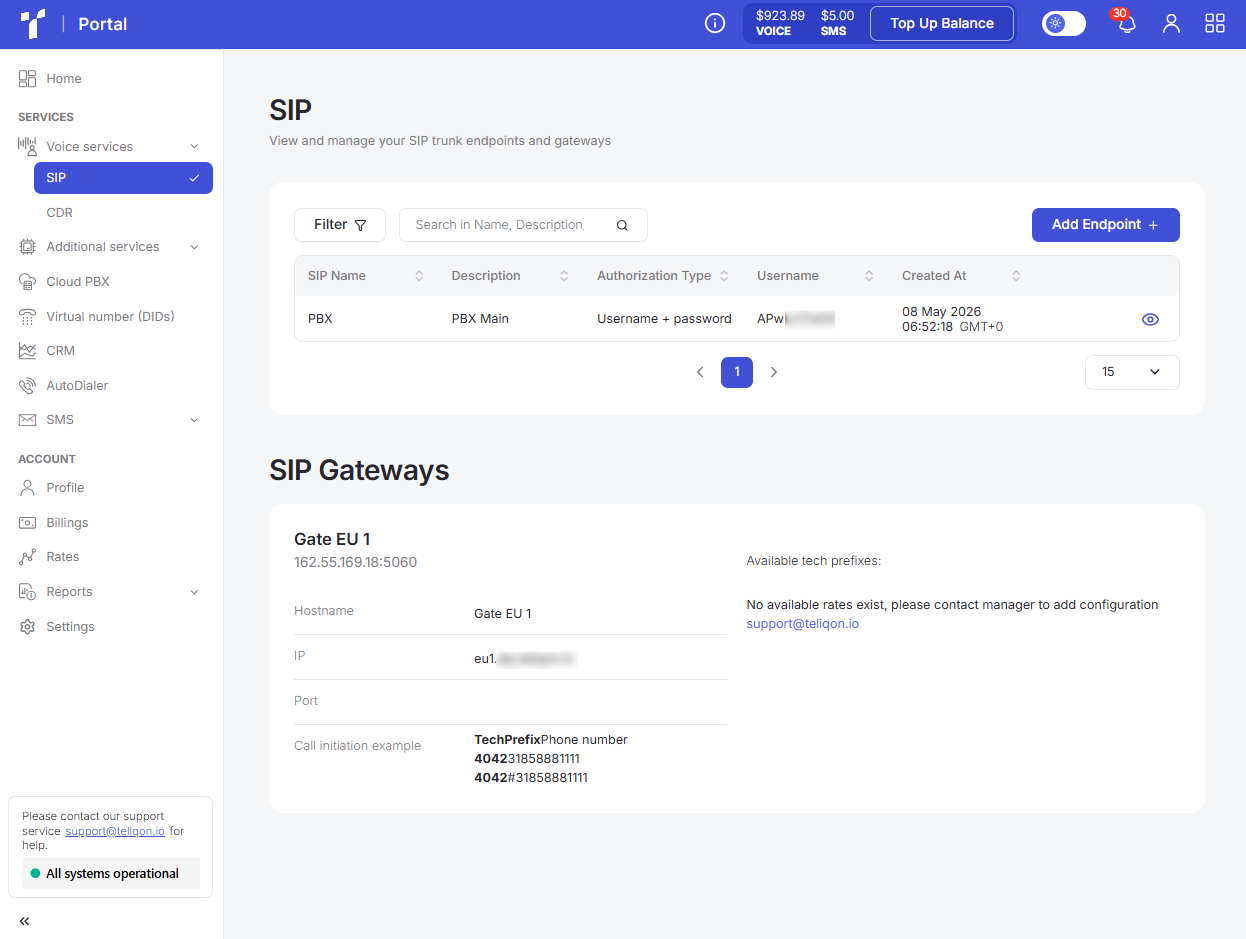Go to previous page arrow
Image resolution: width=1246 pixels, height=939 pixels.
(x=700, y=372)
